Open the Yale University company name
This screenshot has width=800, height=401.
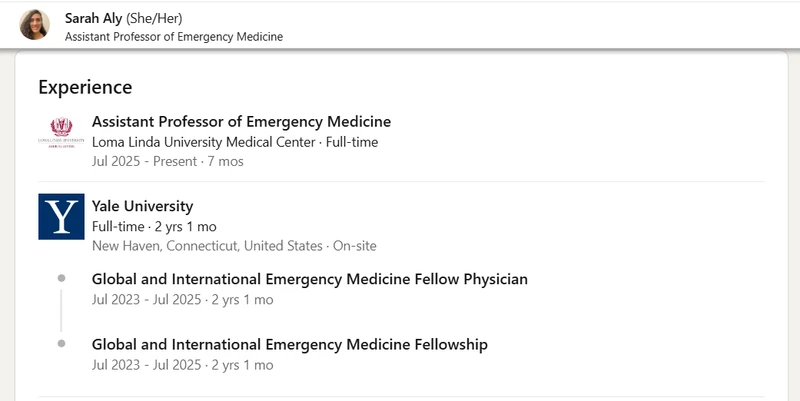[142, 206]
